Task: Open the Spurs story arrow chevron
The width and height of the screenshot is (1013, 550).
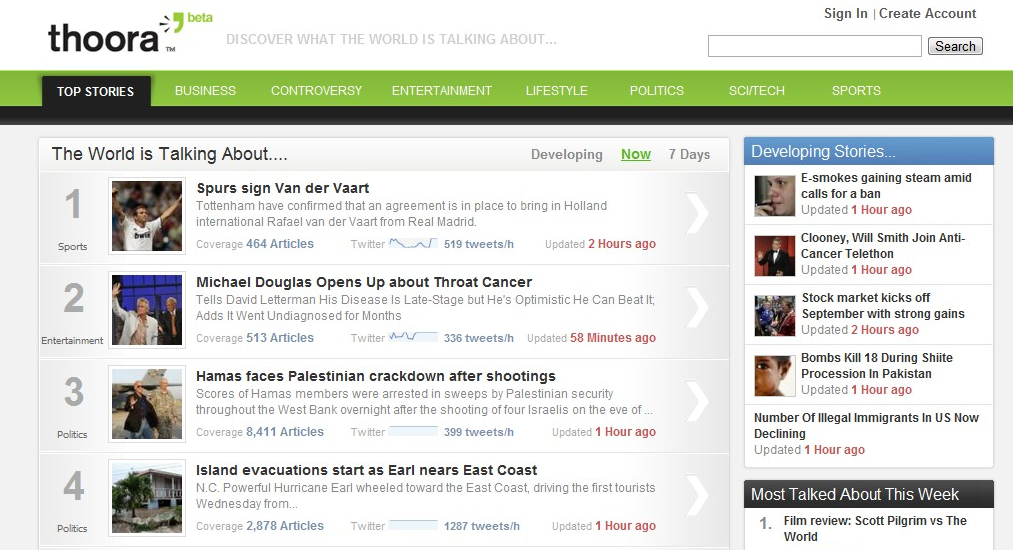Action: coord(697,213)
